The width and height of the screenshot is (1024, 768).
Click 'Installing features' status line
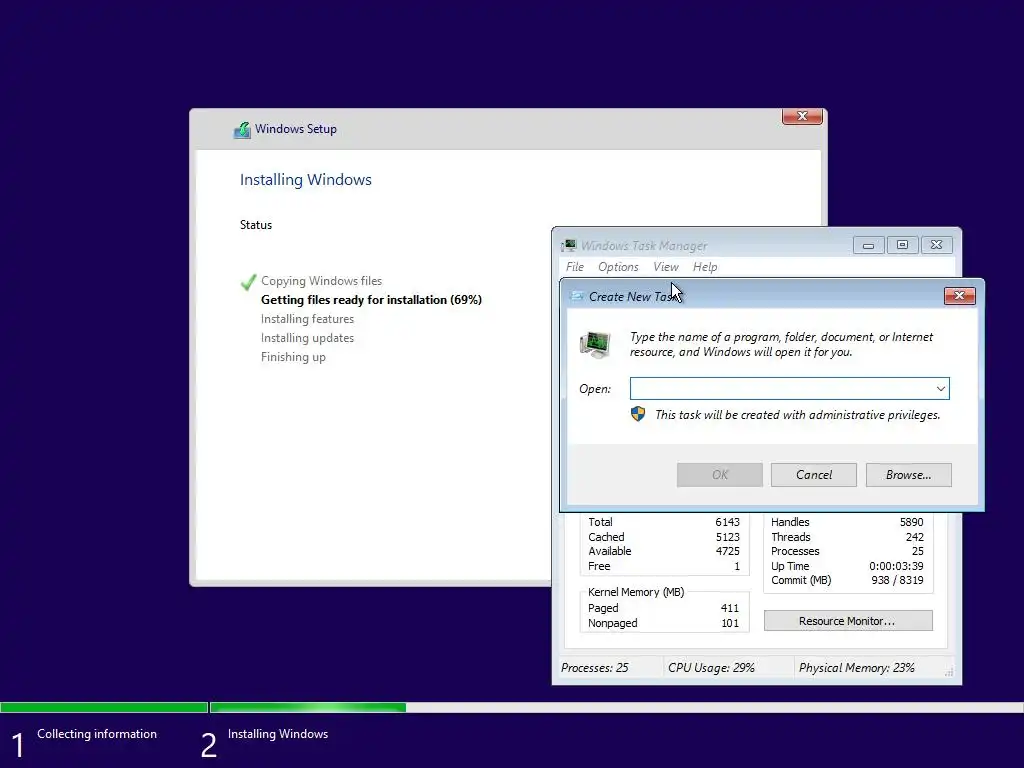tap(307, 319)
